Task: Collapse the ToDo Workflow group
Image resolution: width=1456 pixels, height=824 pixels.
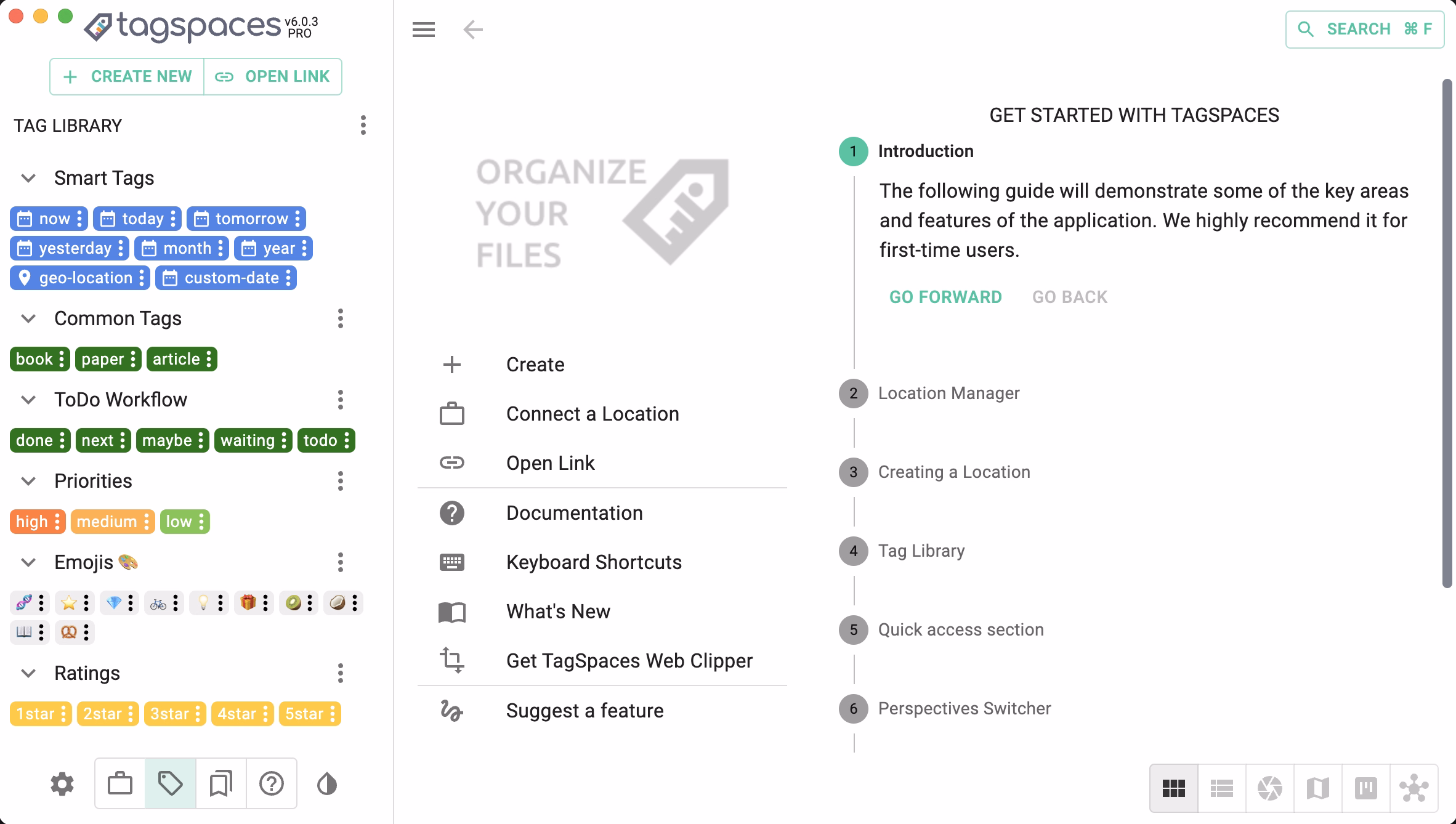Action: coord(28,400)
